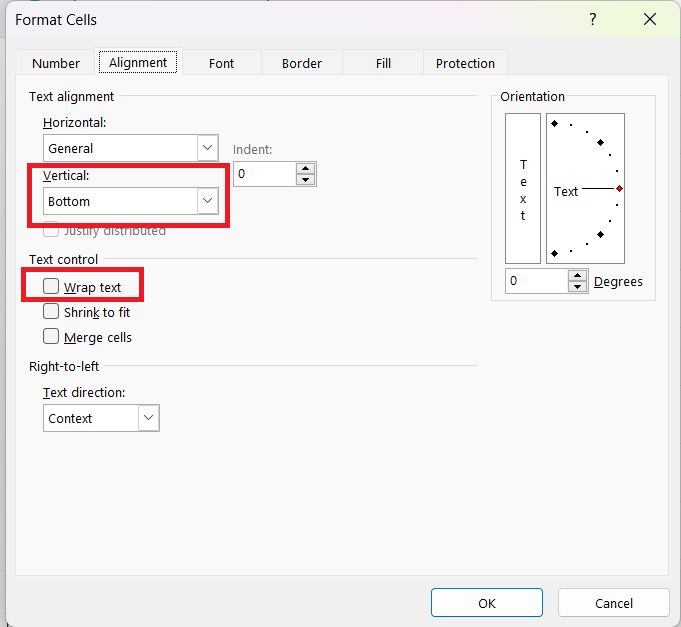This screenshot has height=627, width=681.
Task: Select the Fill tab
Action: pos(383,63)
